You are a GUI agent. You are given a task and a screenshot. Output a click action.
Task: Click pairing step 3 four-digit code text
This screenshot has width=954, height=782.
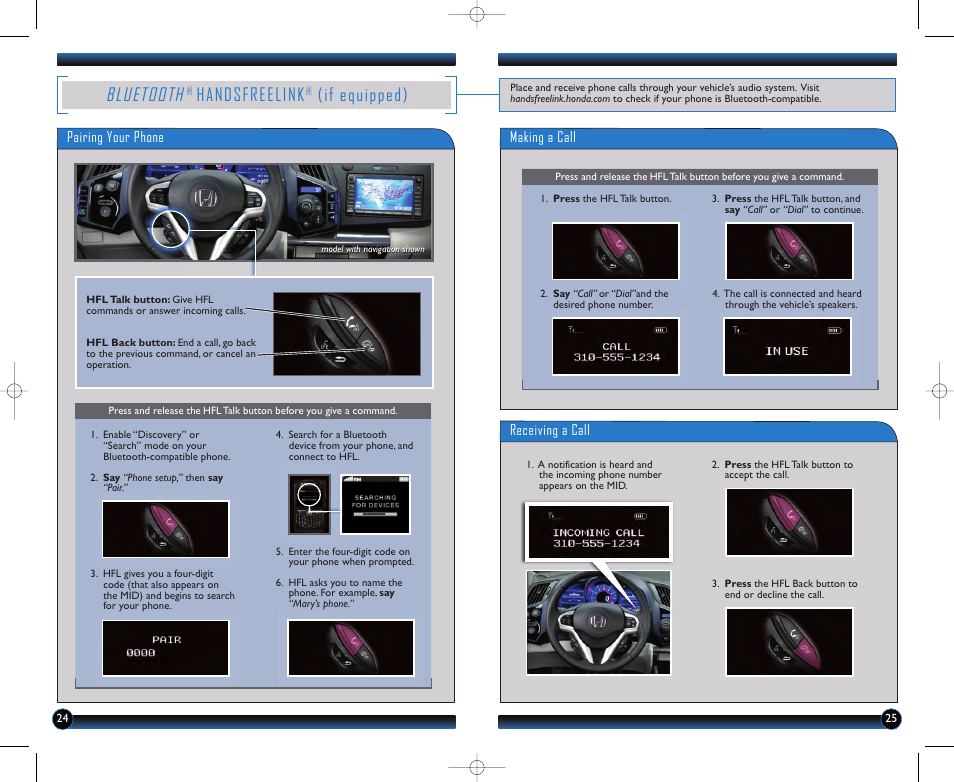(162, 590)
